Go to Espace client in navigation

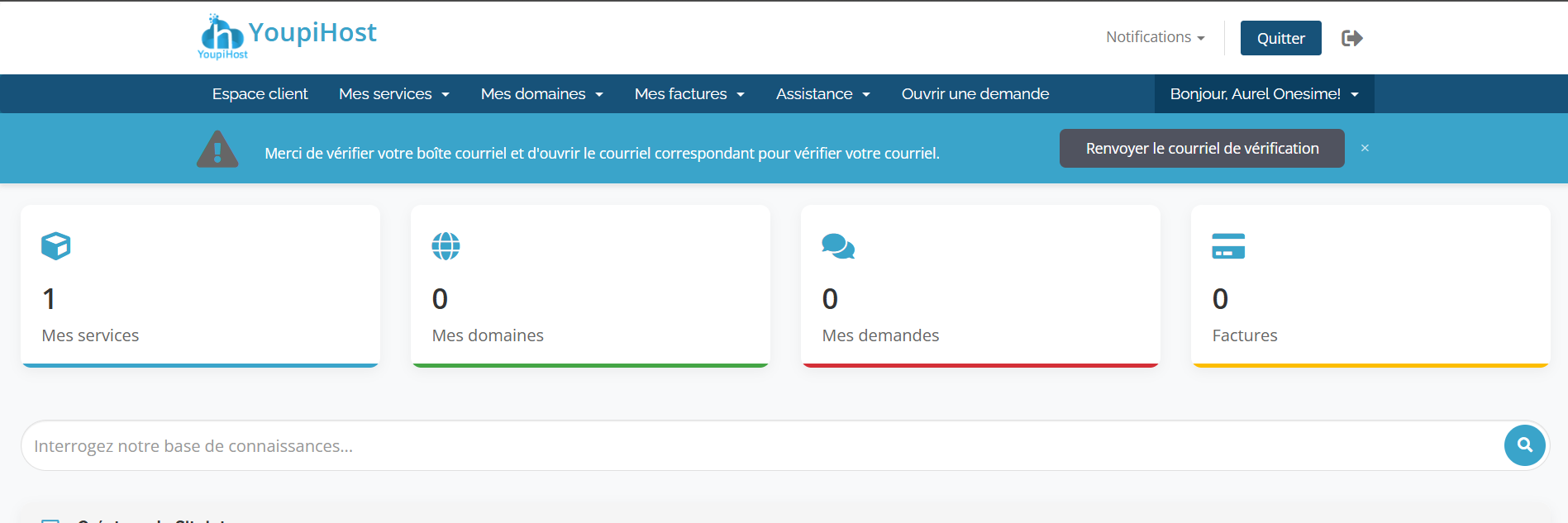pyautogui.click(x=260, y=94)
